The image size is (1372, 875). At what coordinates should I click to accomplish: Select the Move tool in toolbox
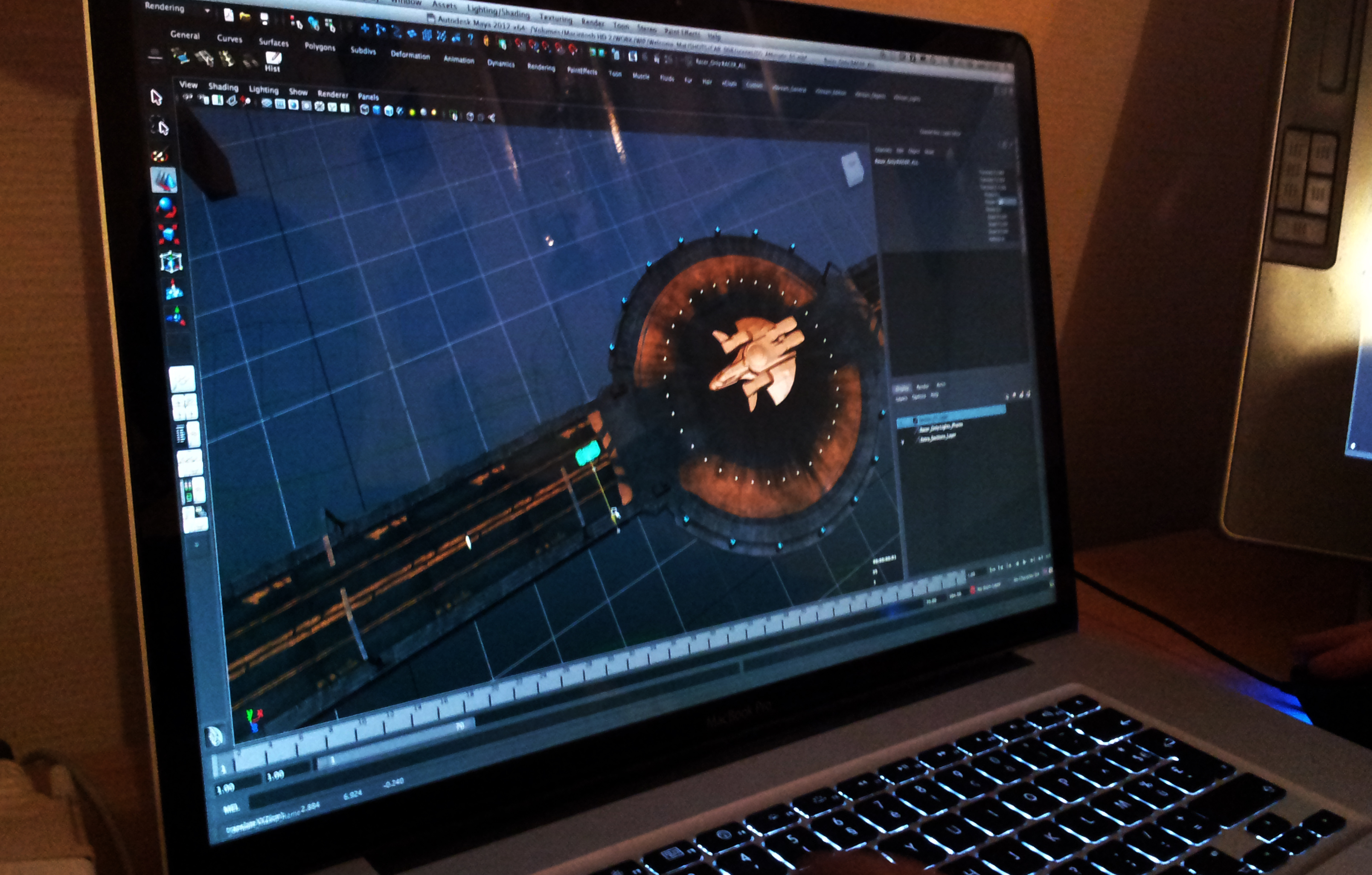point(164,180)
